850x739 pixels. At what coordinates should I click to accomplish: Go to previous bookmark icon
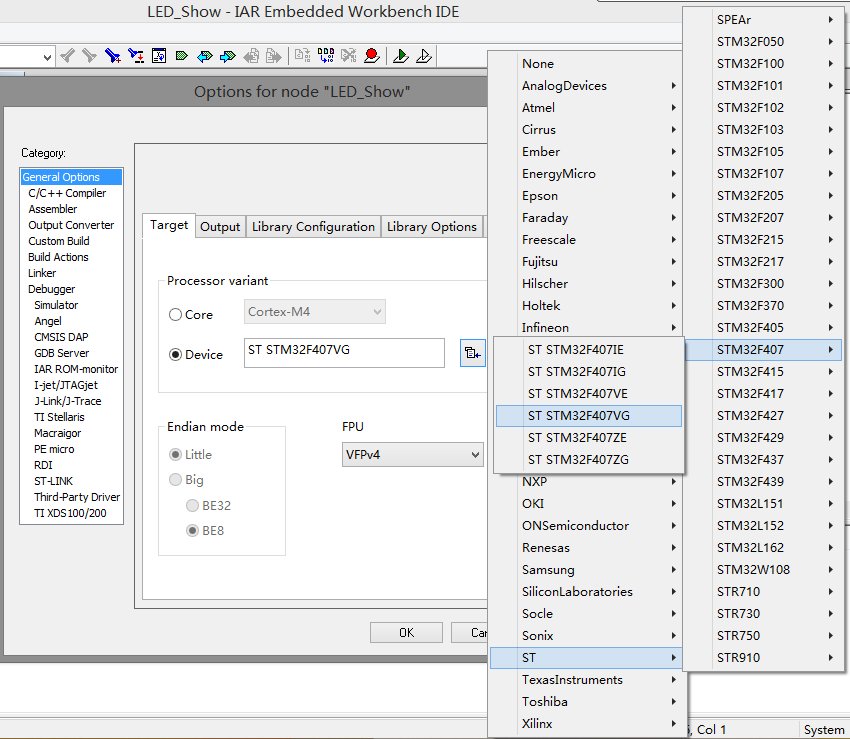[x=204, y=56]
